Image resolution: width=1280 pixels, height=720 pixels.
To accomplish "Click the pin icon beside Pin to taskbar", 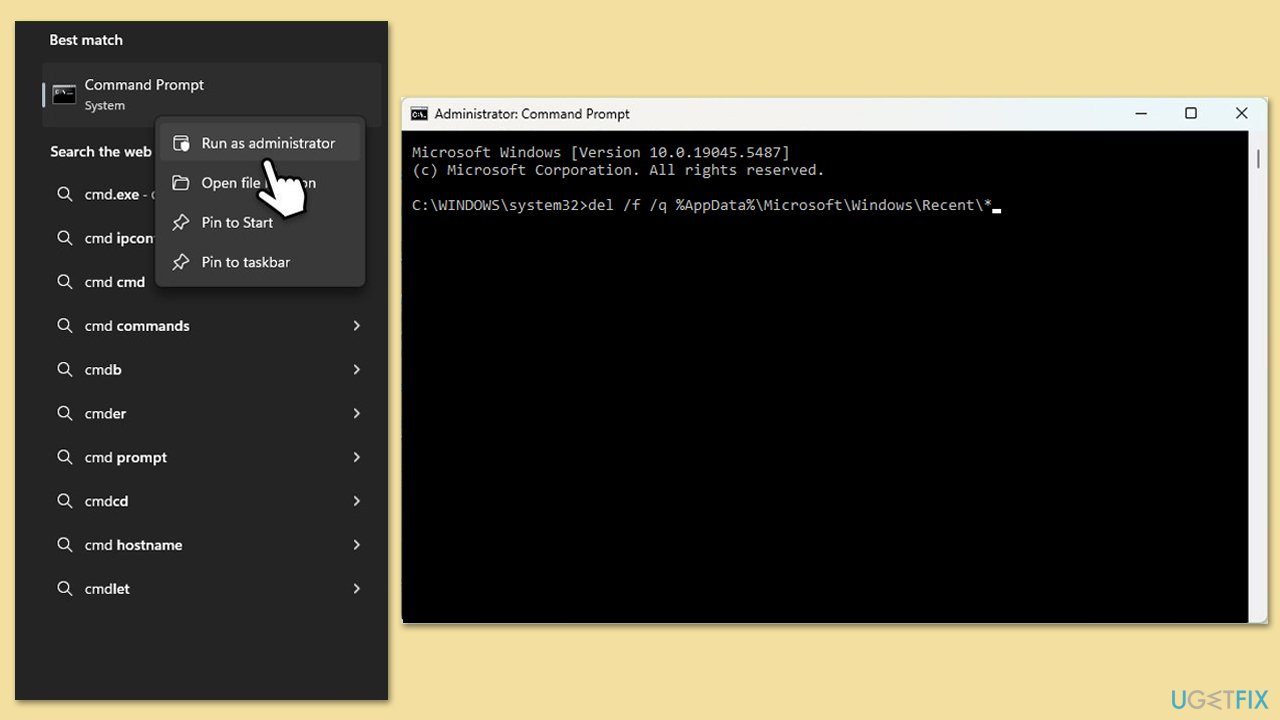I will tap(181, 262).
